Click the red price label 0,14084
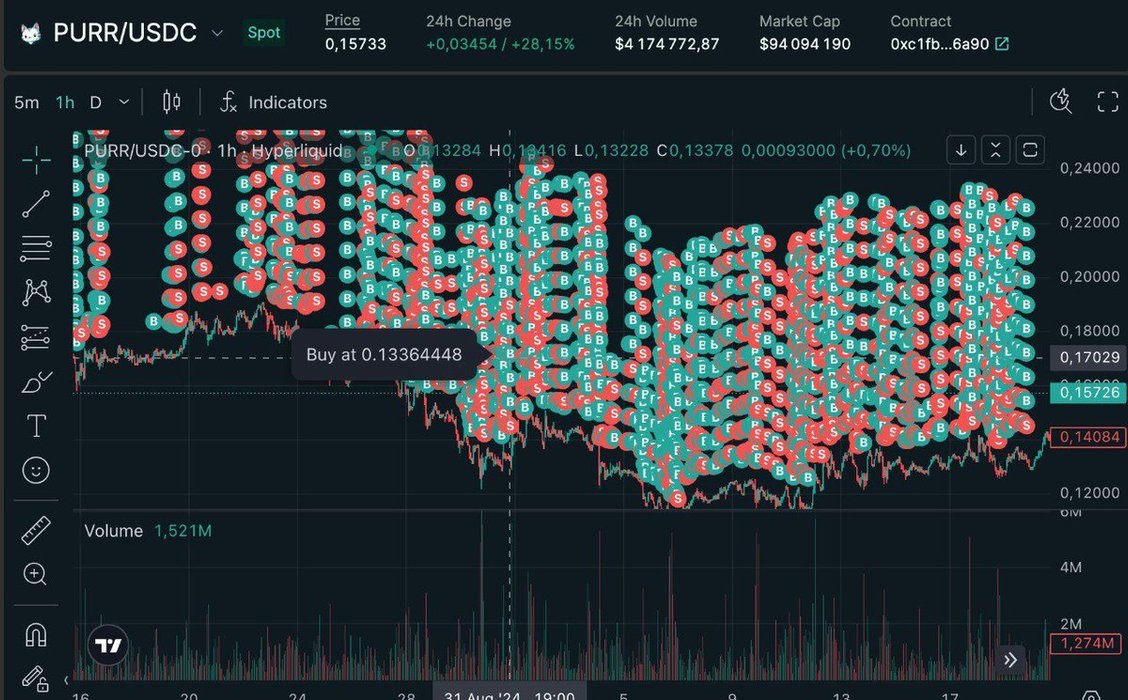1128x700 pixels. point(1089,437)
